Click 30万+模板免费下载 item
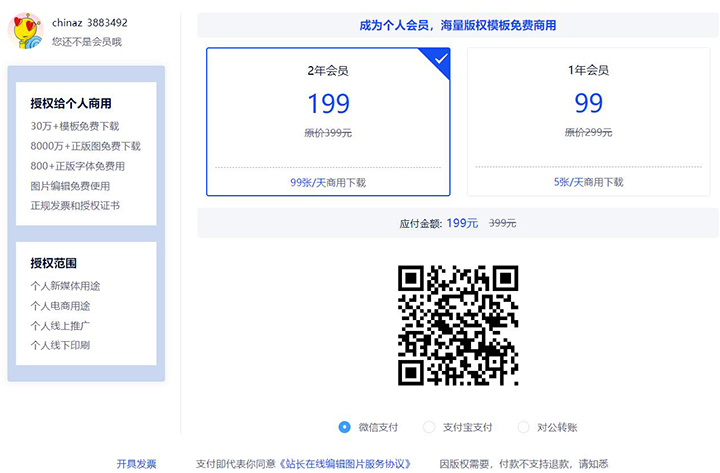 tap(75, 126)
